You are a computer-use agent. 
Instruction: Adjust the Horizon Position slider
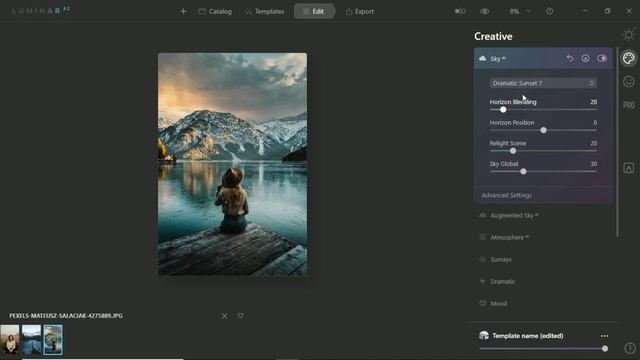(543, 130)
